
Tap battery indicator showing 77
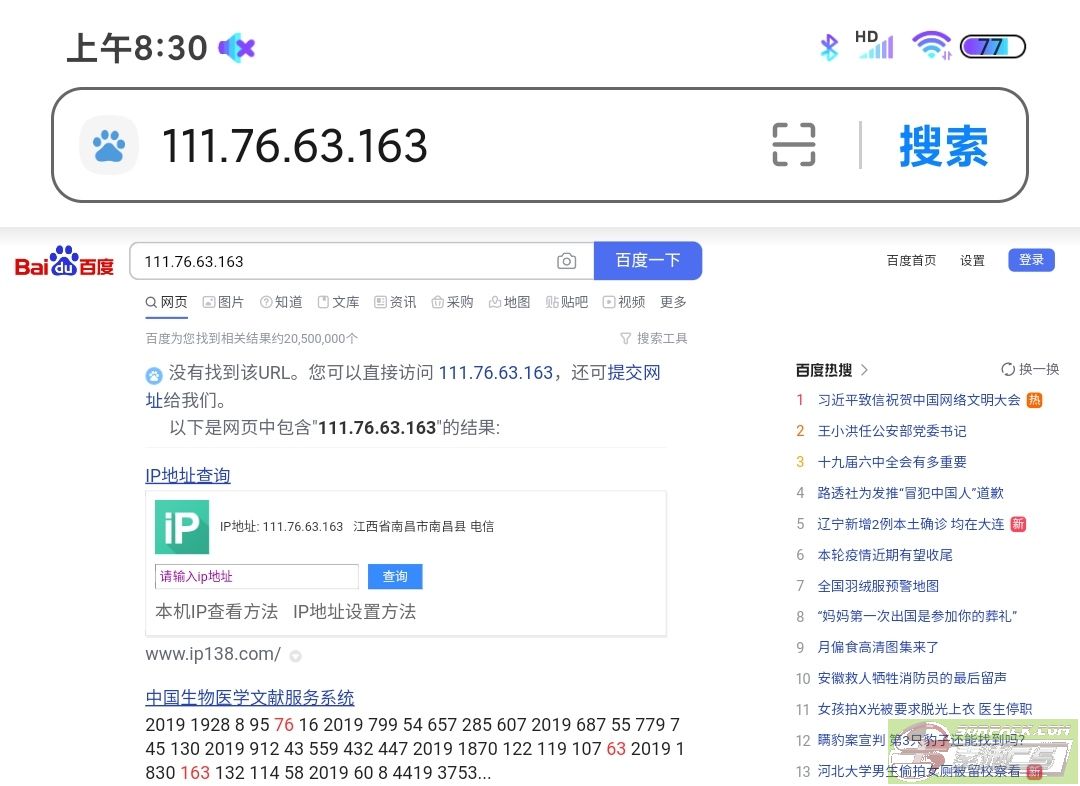pos(993,46)
